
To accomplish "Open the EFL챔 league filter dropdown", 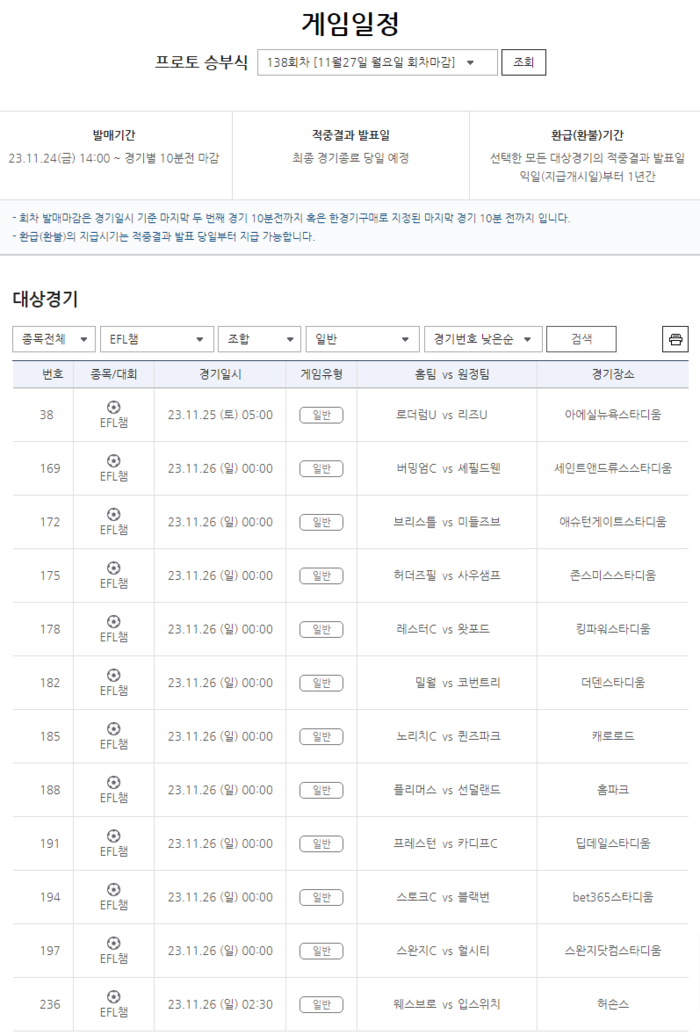I will [x=156, y=339].
